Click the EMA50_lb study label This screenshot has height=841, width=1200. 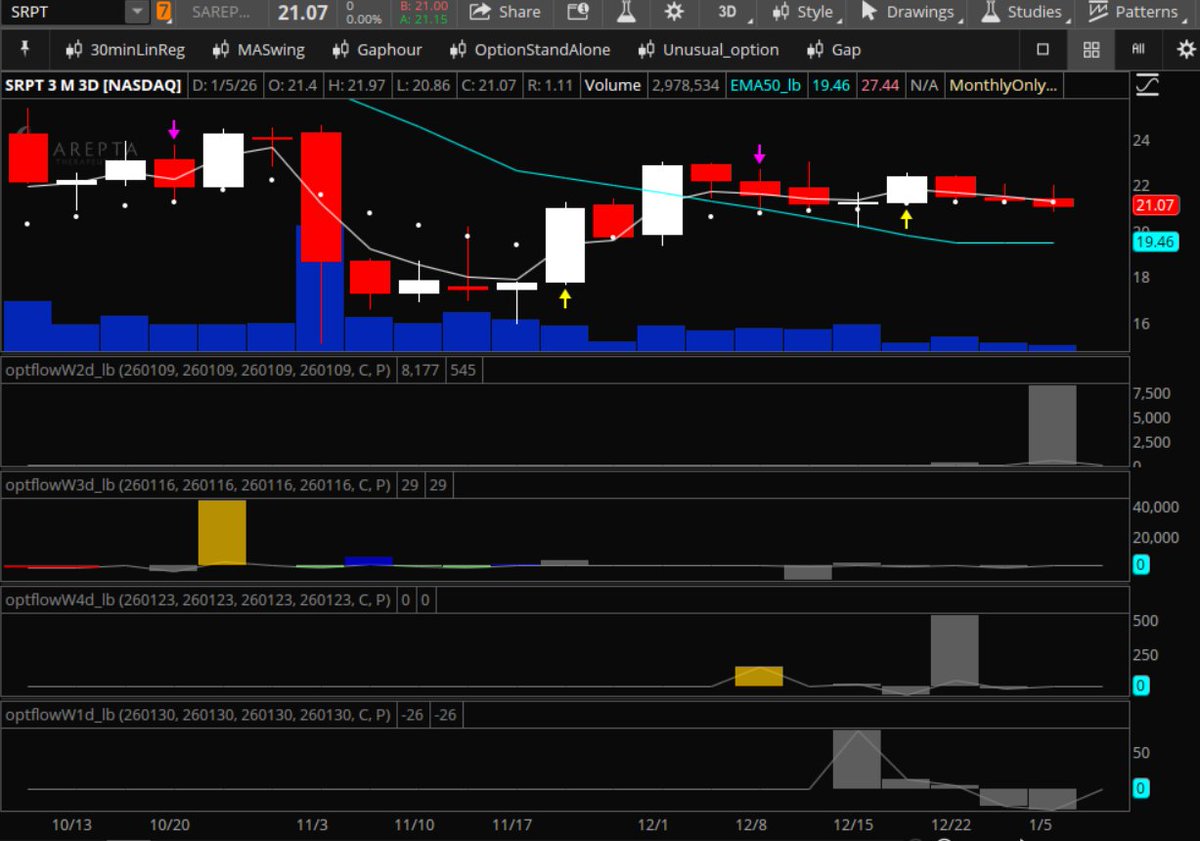pyautogui.click(x=767, y=86)
